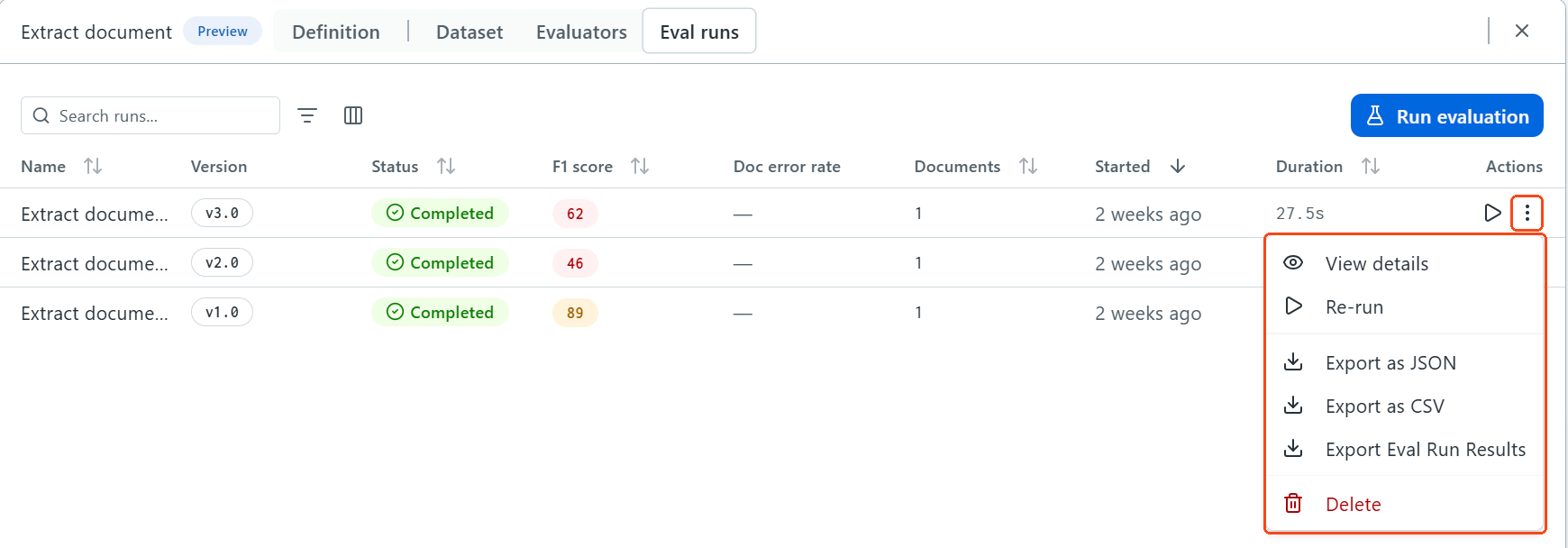Click the F1 score 46 badge
1568x548 pixels.
575,263
